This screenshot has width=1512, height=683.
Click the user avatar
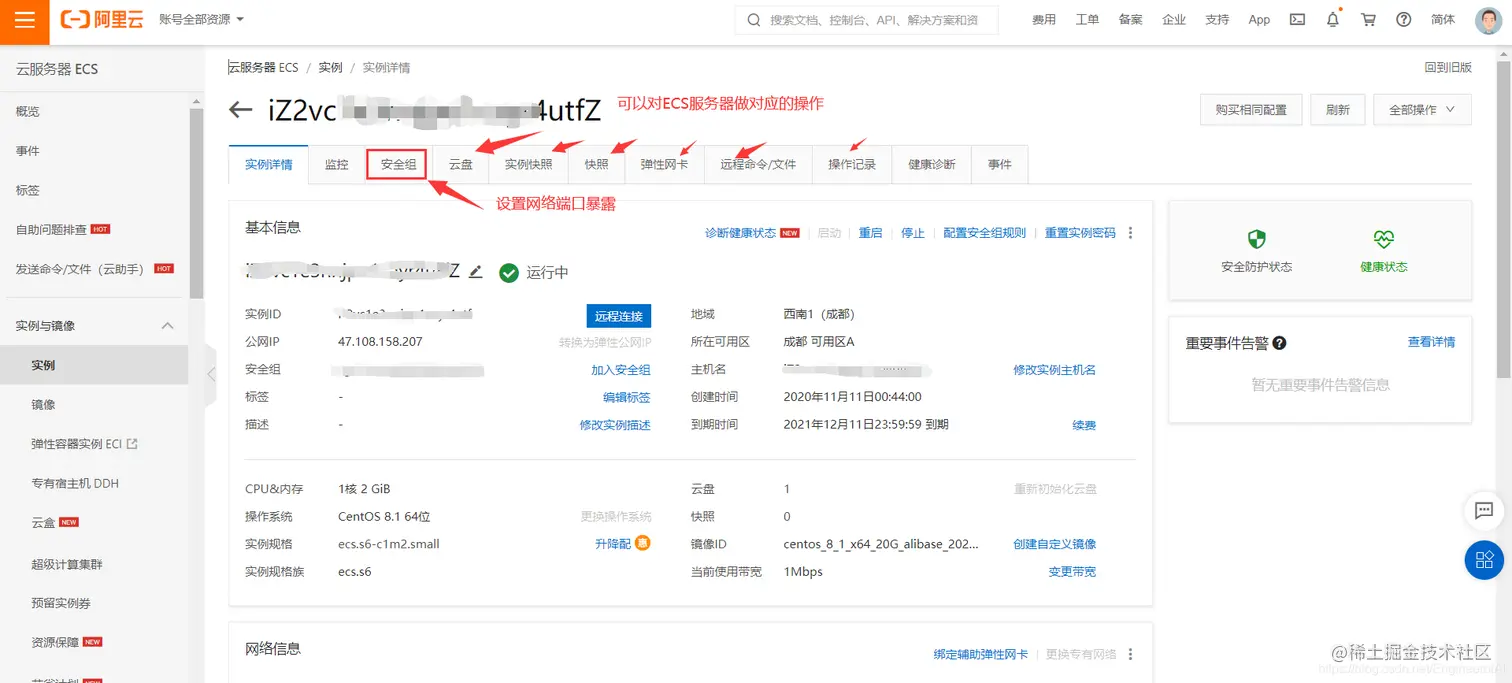(1490, 20)
